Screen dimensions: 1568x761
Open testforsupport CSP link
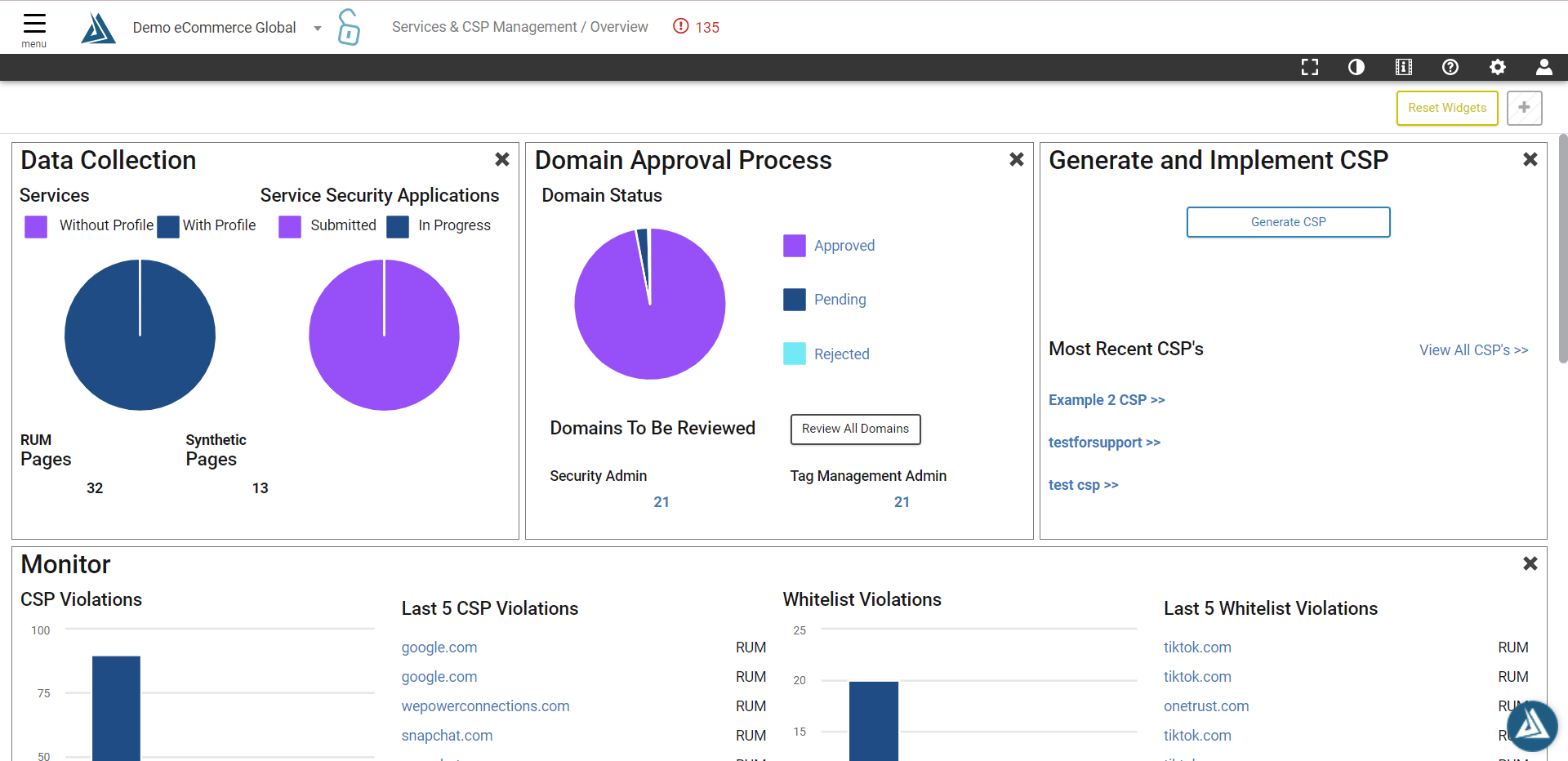click(x=1104, y=443)
